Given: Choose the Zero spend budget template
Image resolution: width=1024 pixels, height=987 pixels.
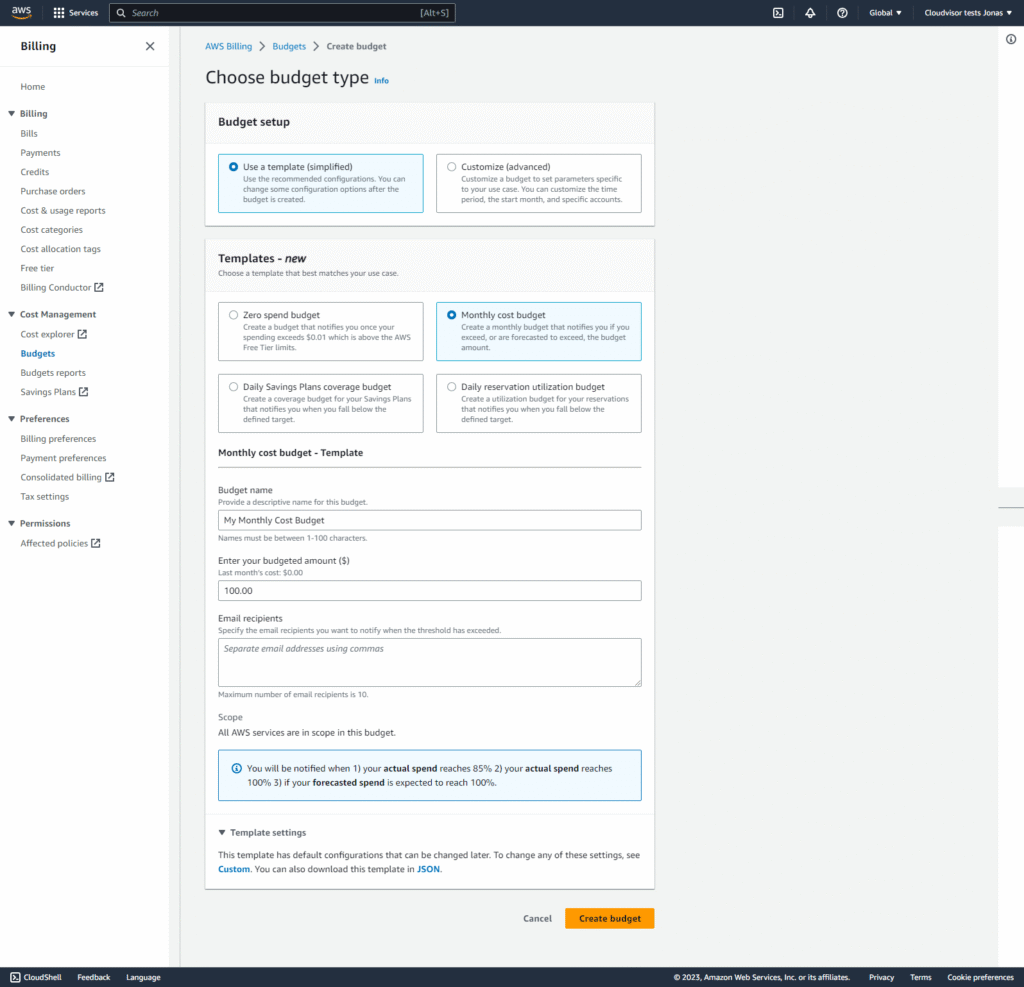Looking at the screenshot, I should pos(321,331).
